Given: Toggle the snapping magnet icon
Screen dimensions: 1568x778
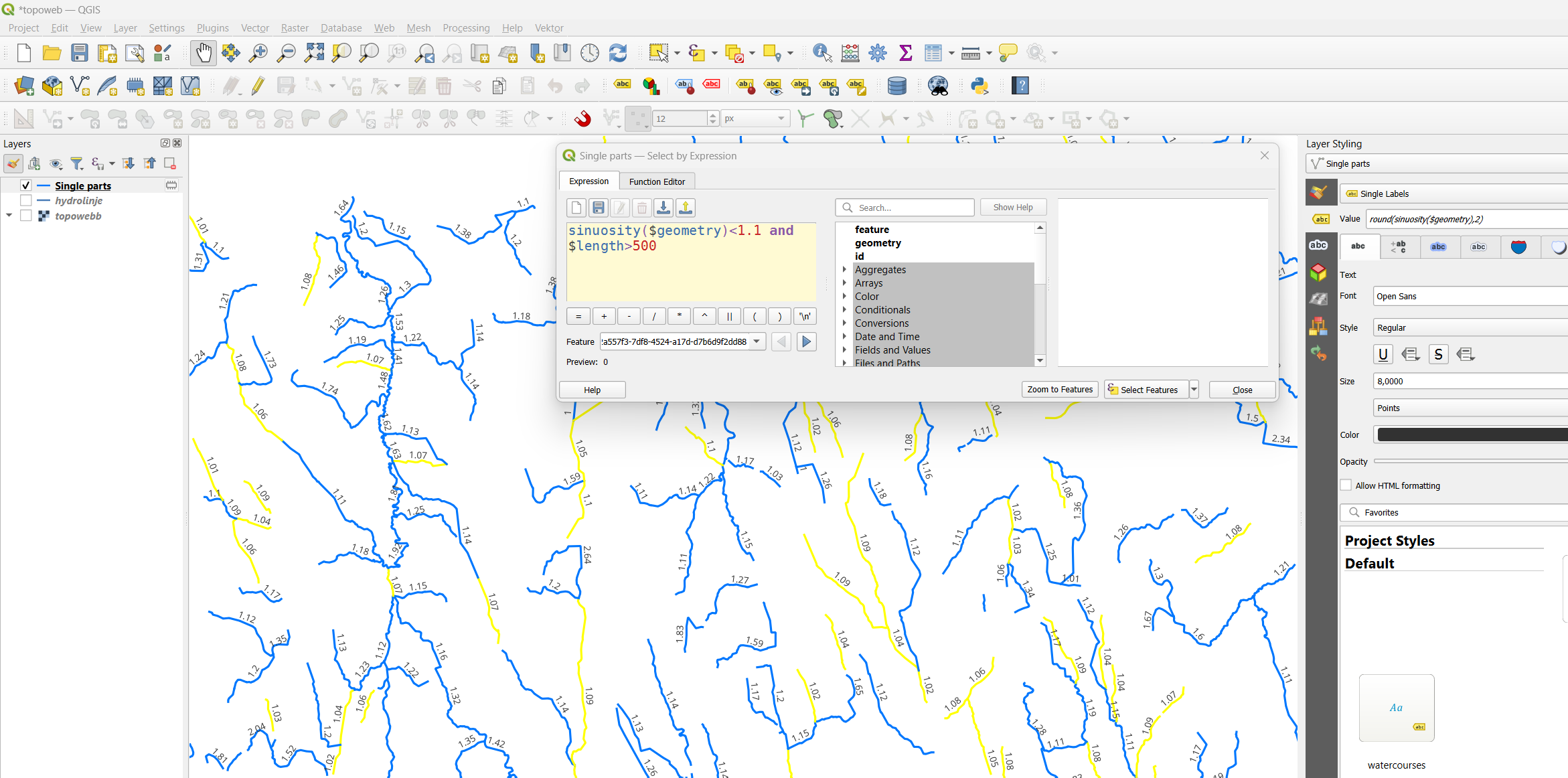Looking at the screenshot, I should pyautogui.click(x=583, y=119).
